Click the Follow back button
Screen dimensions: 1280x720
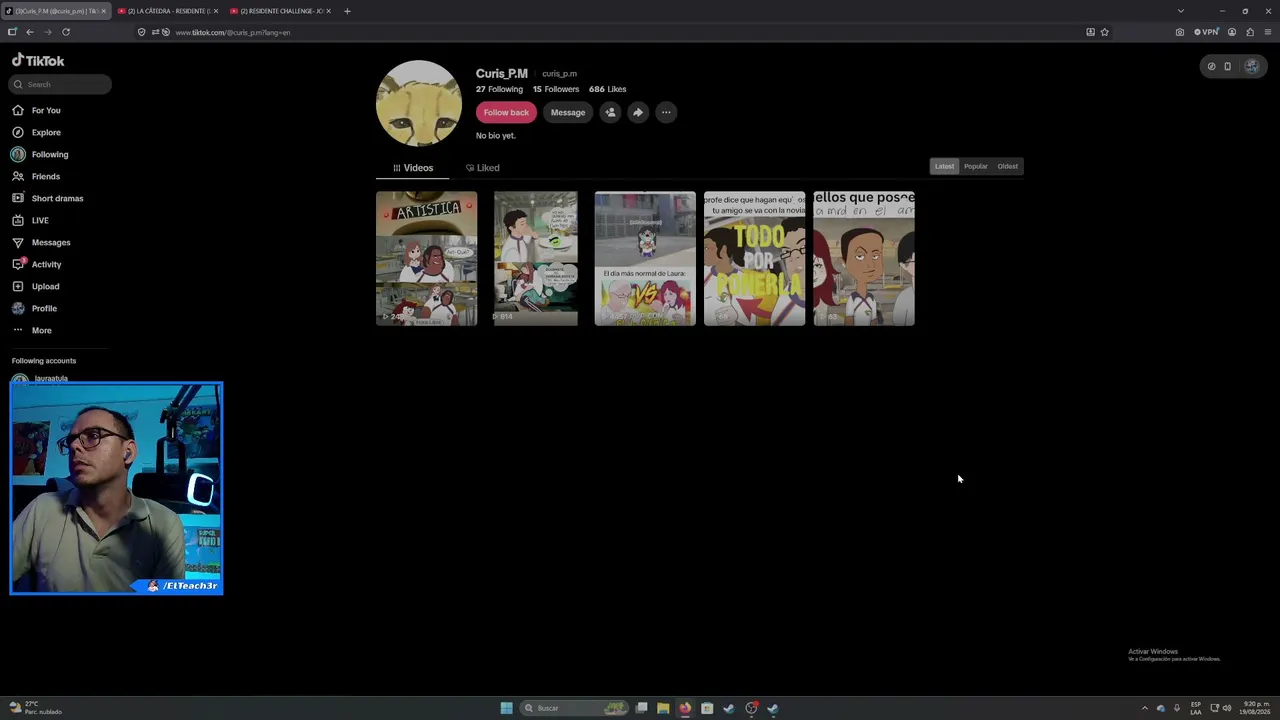click(506, 112)
